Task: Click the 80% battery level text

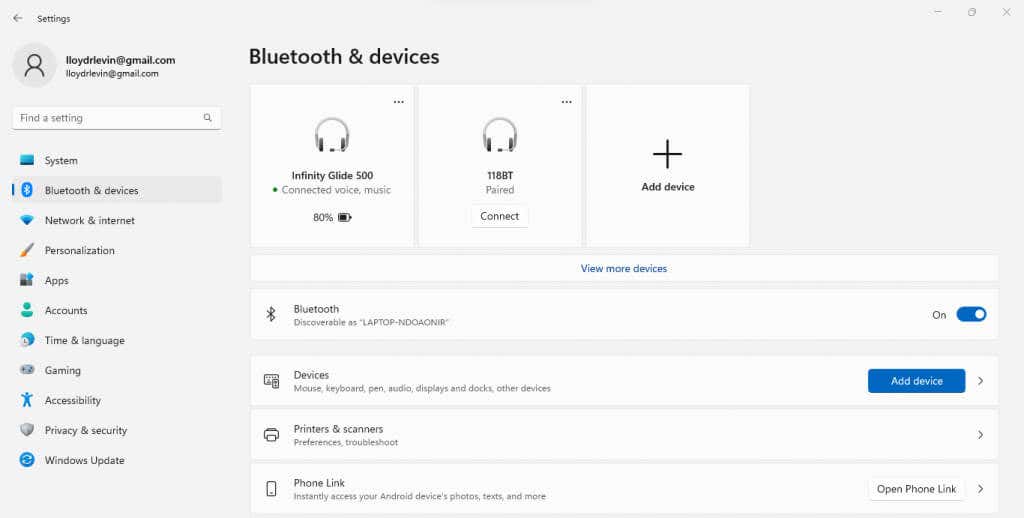Action: pos(323,218)
